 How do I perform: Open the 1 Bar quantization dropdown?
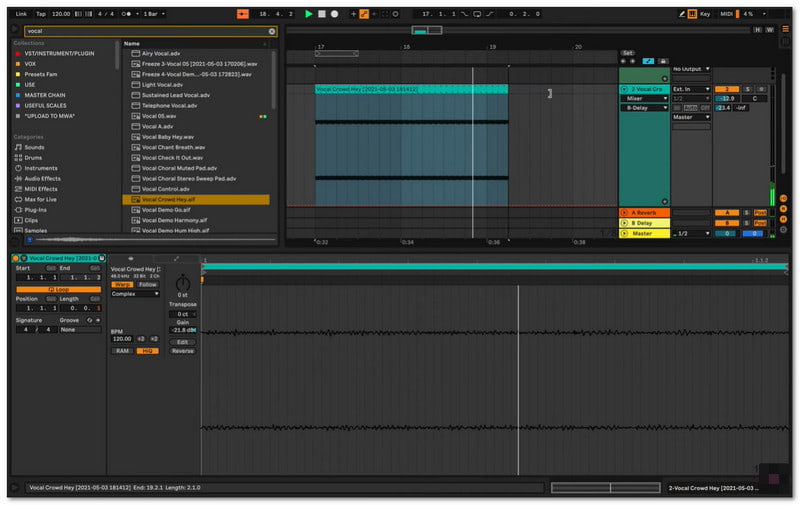click(154, 14)
